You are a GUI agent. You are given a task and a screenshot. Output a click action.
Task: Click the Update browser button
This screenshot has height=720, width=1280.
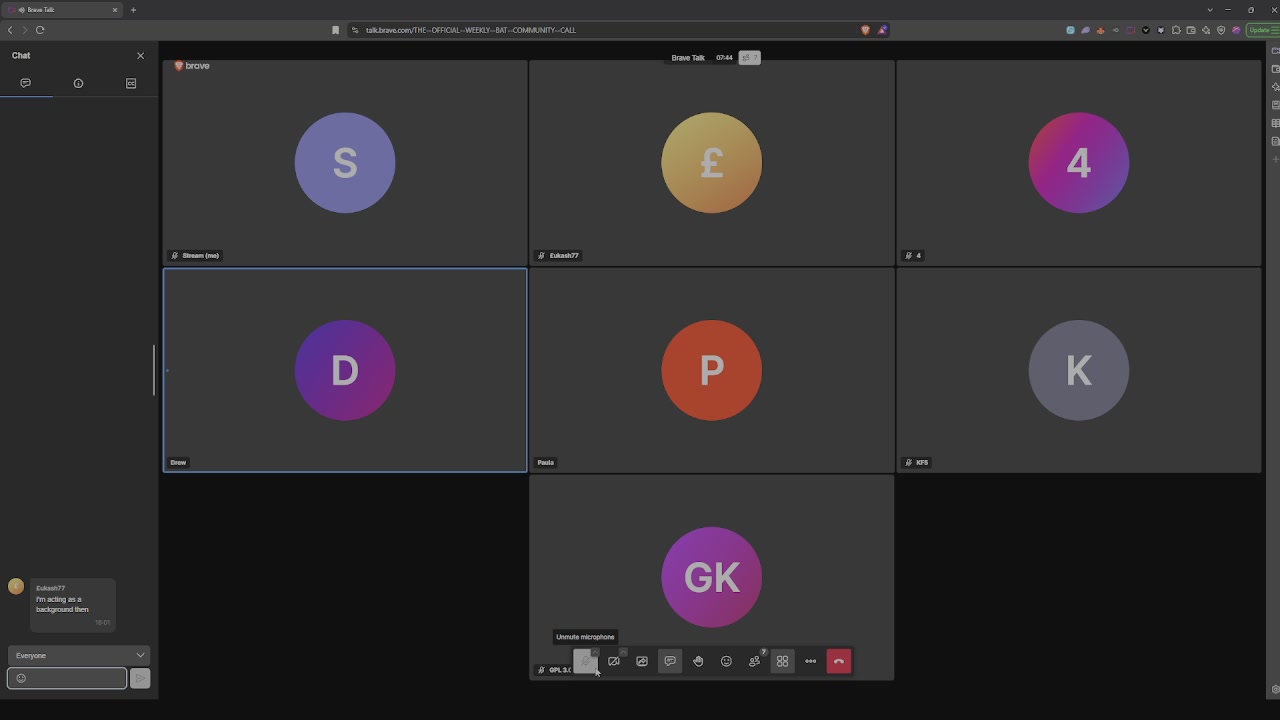1263,30
